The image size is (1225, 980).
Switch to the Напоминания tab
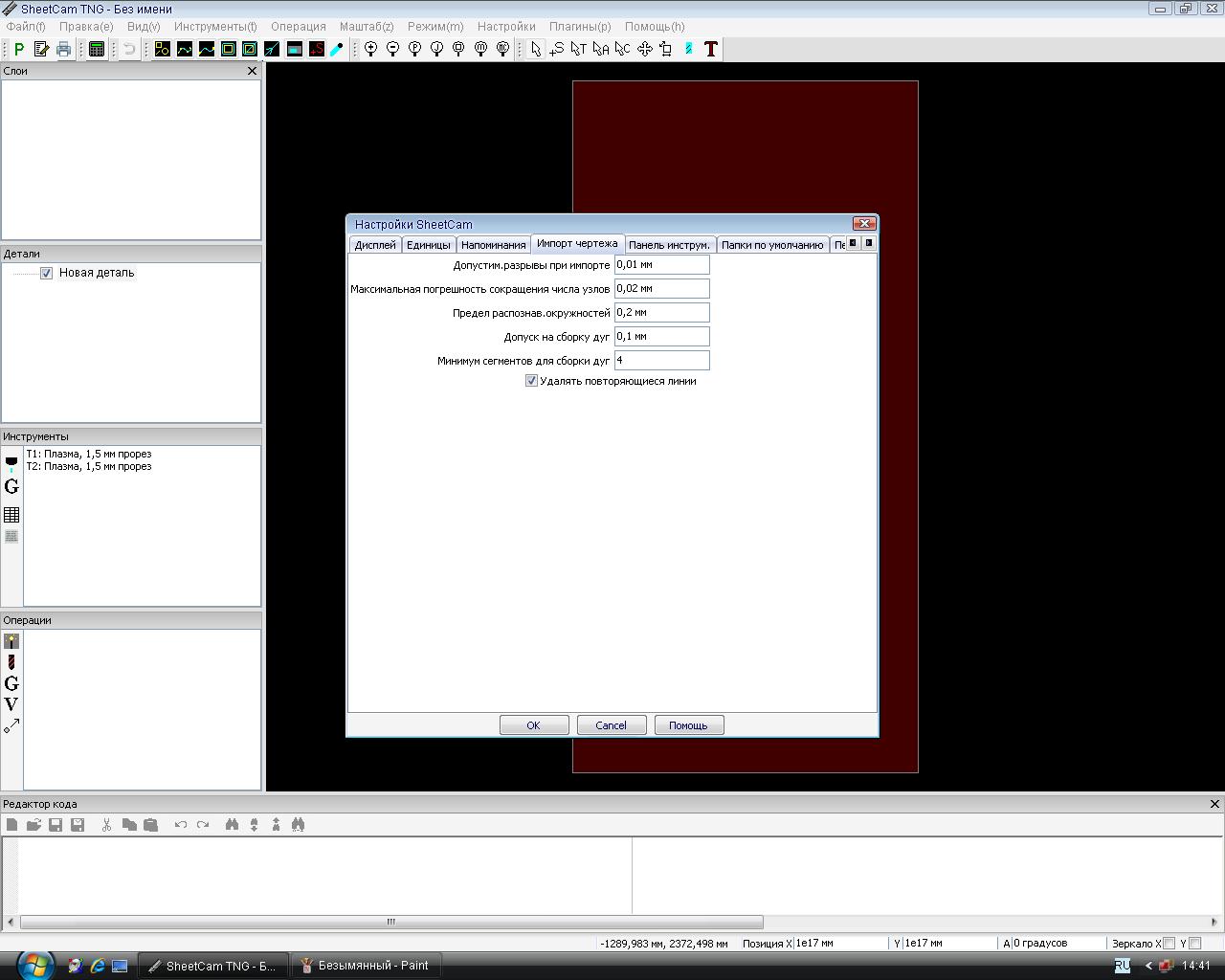[494, 245]
